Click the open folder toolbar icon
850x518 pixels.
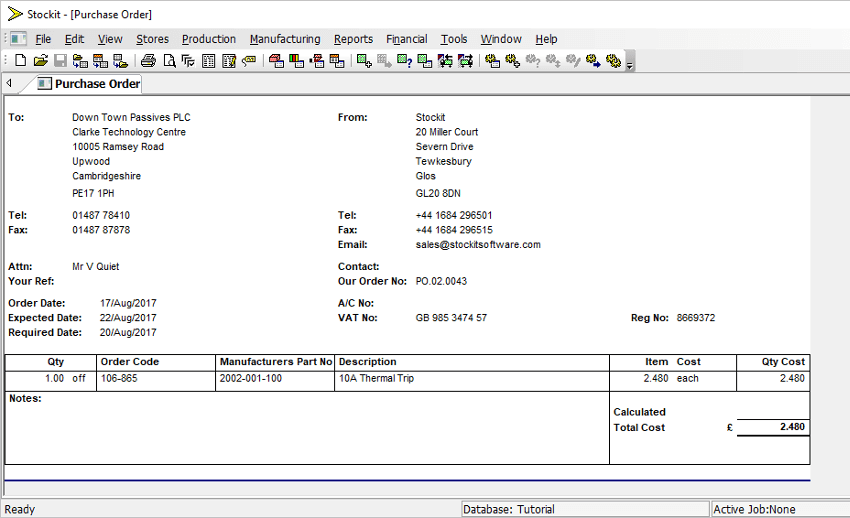pos(41,61)
